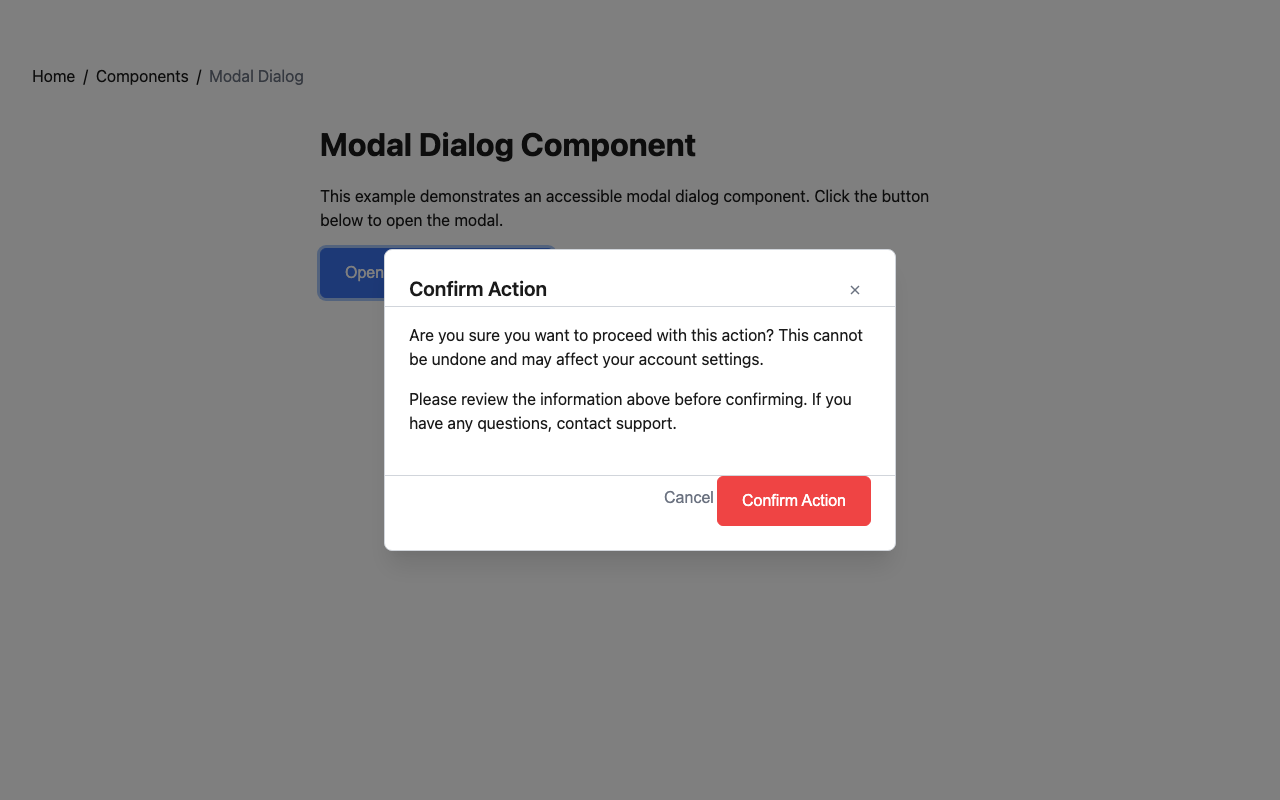The image size is (1280, 800).
Task: Click the text asking to contact support
Action: click(x=630, y=411)
